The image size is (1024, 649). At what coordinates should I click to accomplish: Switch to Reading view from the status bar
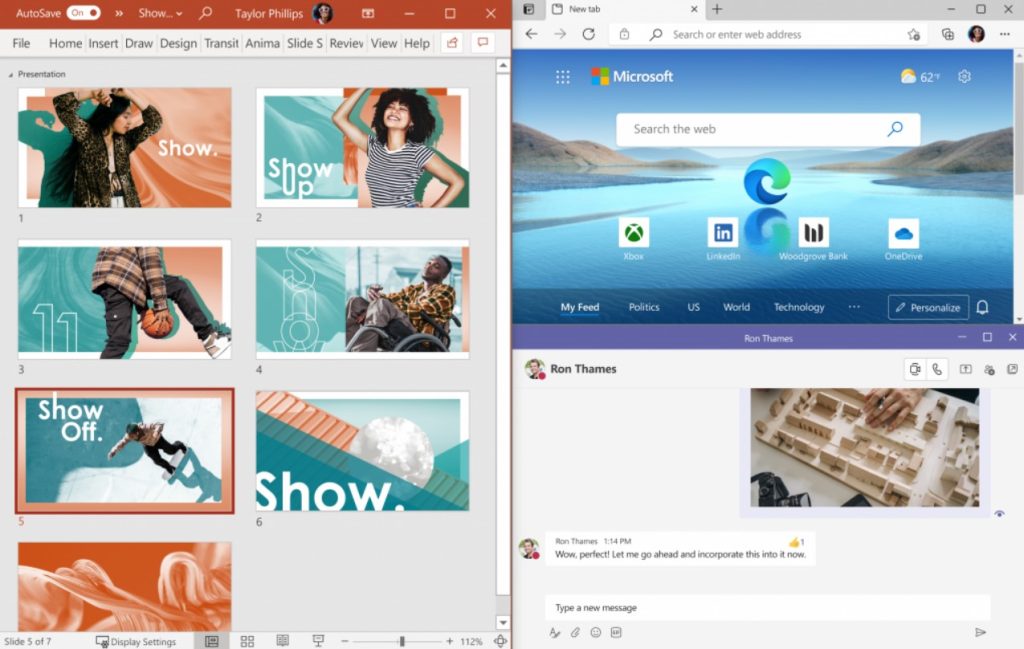pyautogui.click(x=282, y=639)
